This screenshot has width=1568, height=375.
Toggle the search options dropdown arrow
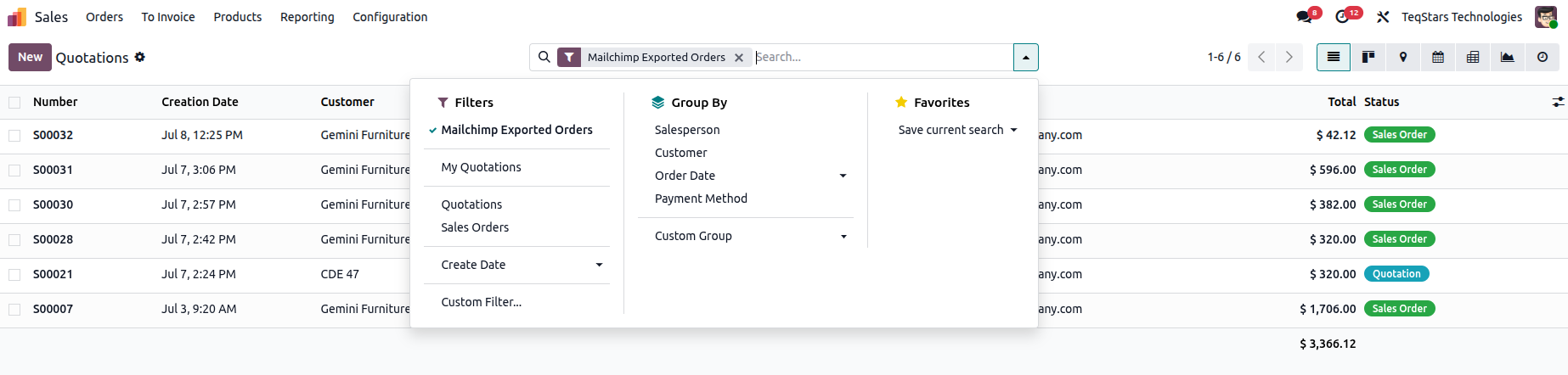pos(1026,57)
